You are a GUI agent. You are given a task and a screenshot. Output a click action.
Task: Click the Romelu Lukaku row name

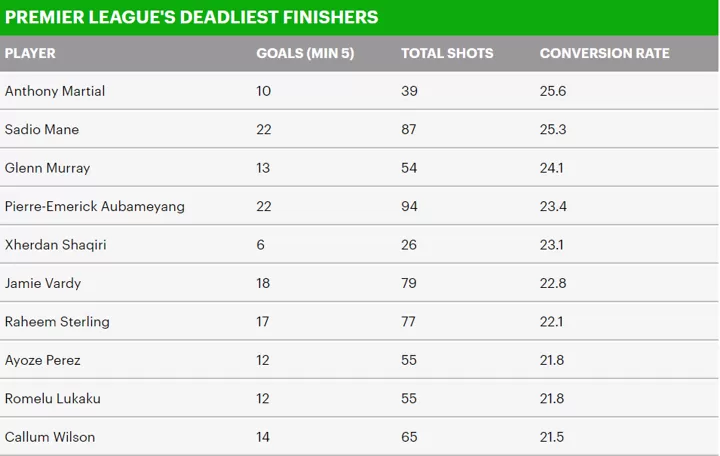click(x=52, y=399)
